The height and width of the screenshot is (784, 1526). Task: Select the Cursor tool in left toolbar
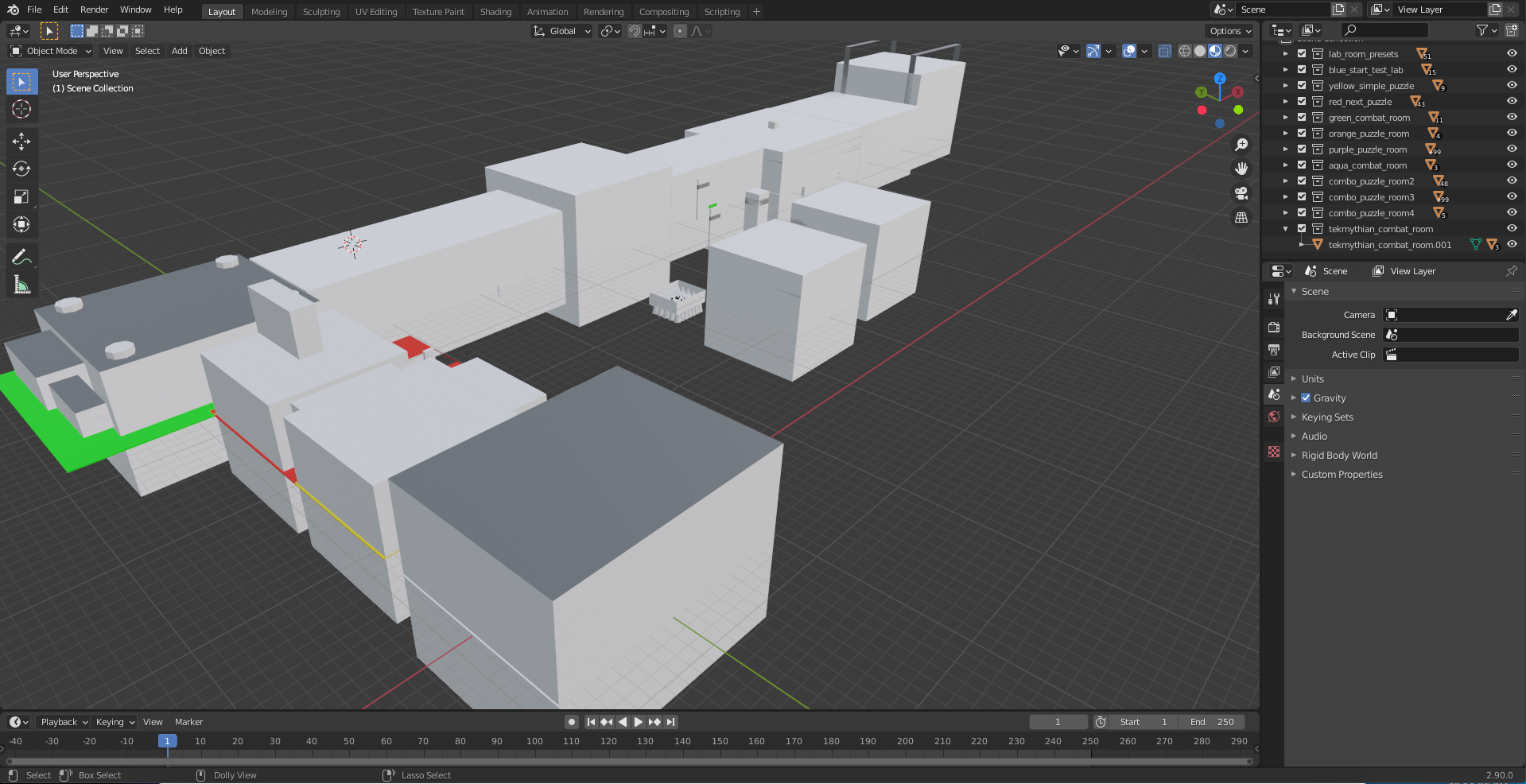click(21, 109)
